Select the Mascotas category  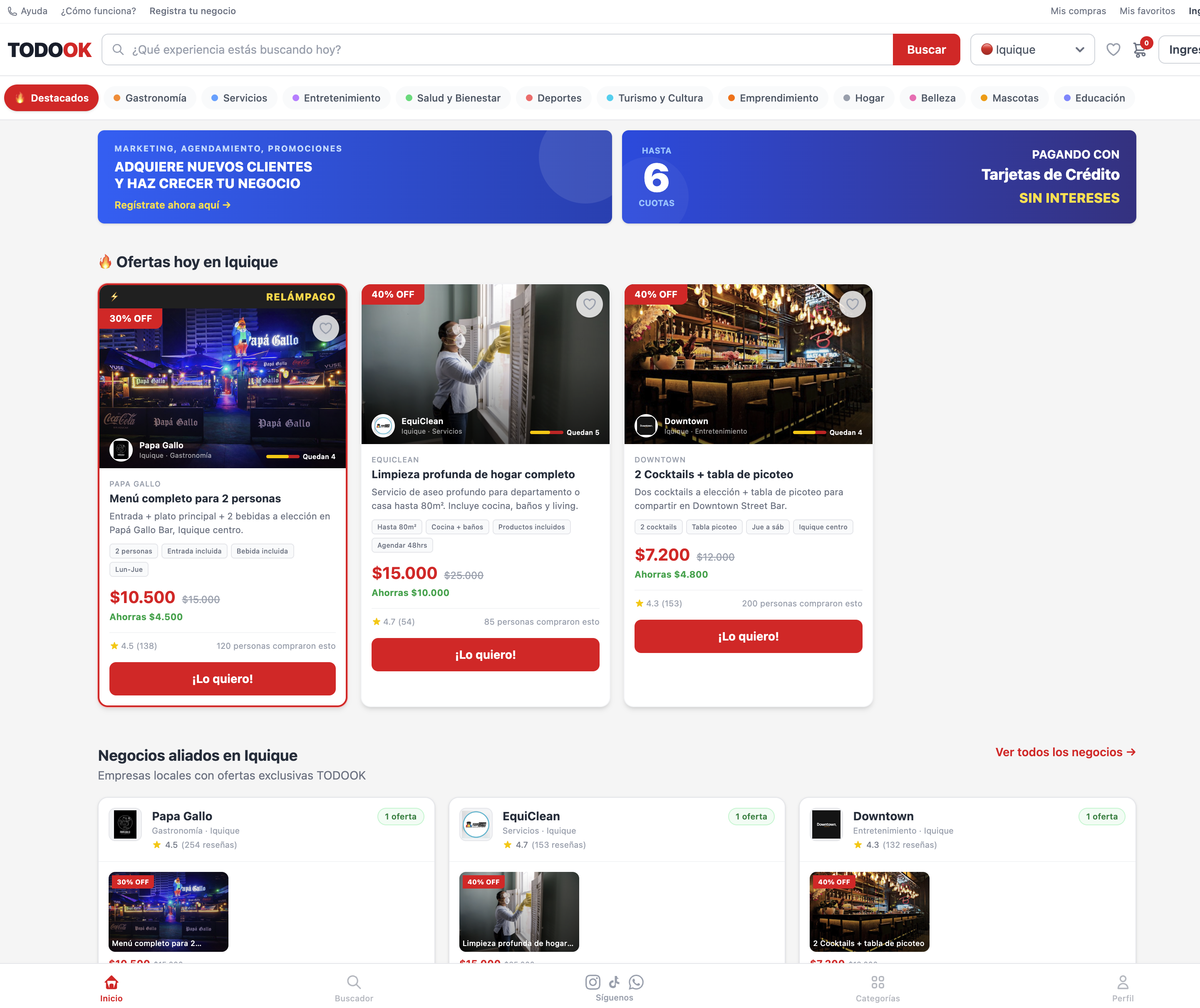point(1009,98)
